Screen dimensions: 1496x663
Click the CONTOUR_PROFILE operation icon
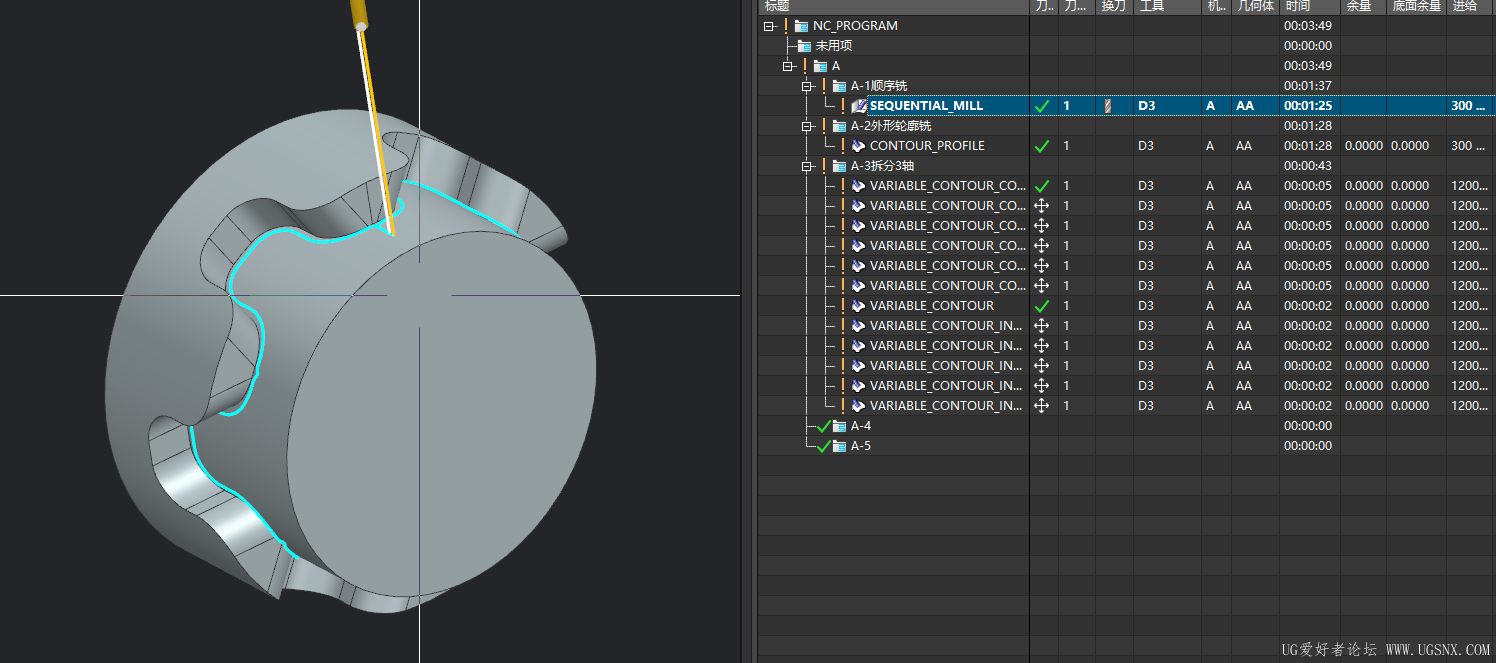[x=858, y=146]
